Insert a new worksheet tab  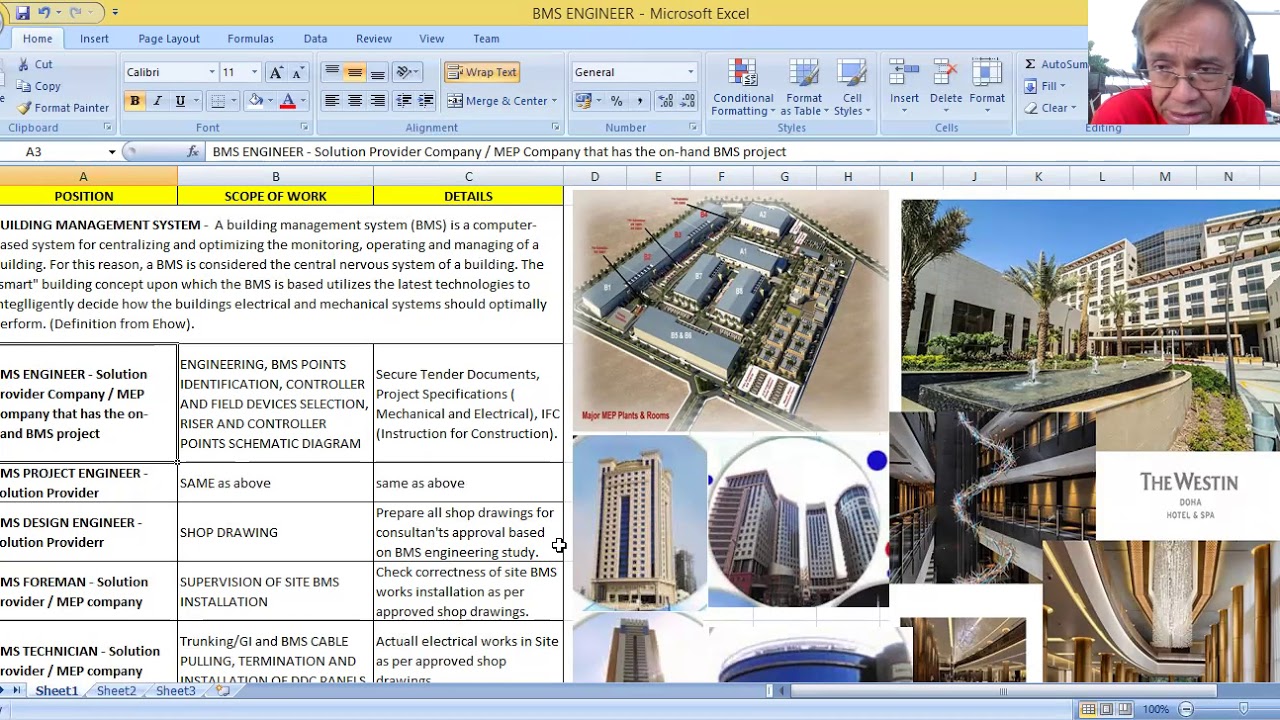tap(223, 691)
